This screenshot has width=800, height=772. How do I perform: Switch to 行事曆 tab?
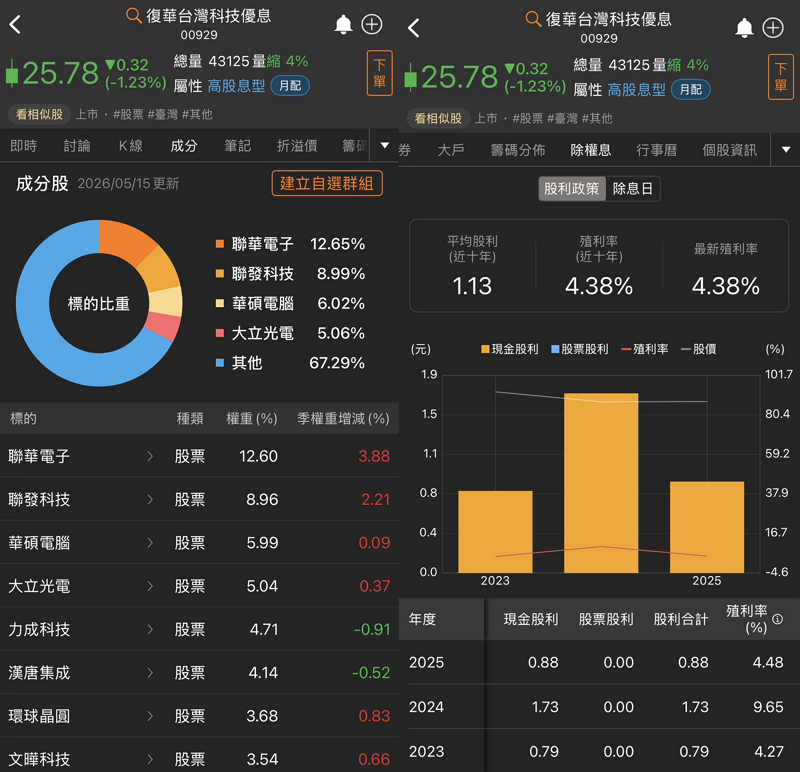[x=657, y=150]
